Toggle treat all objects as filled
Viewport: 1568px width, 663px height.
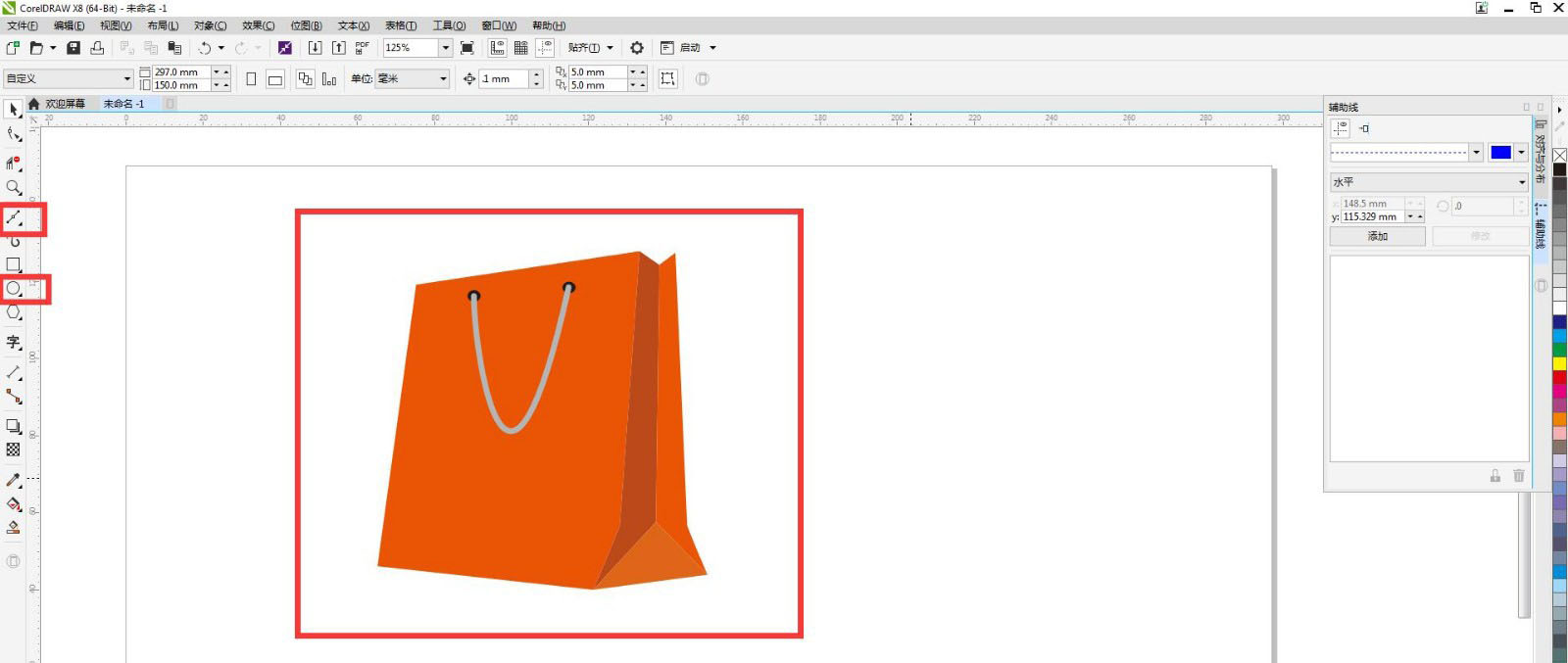668,78
